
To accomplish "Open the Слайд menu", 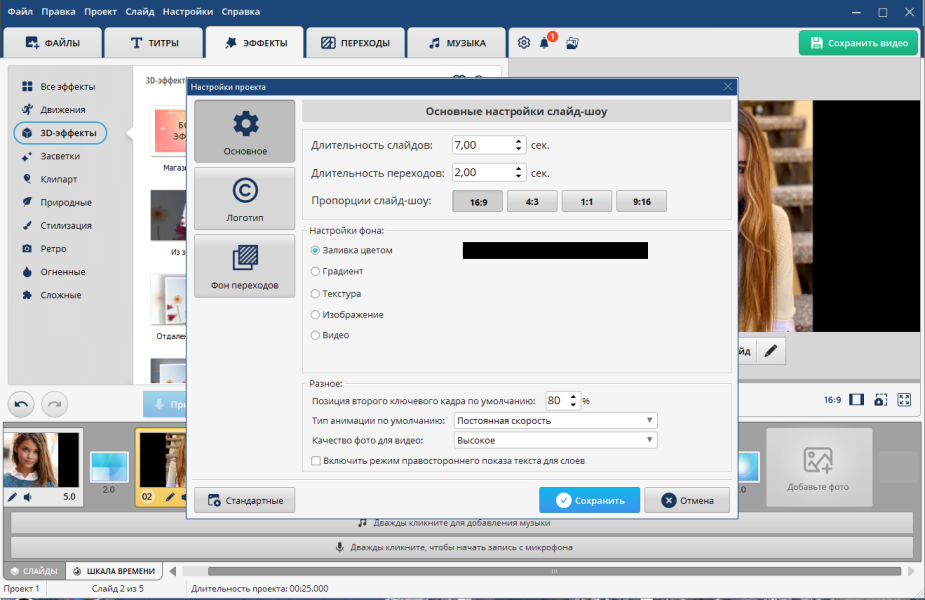I will point(139,12).
